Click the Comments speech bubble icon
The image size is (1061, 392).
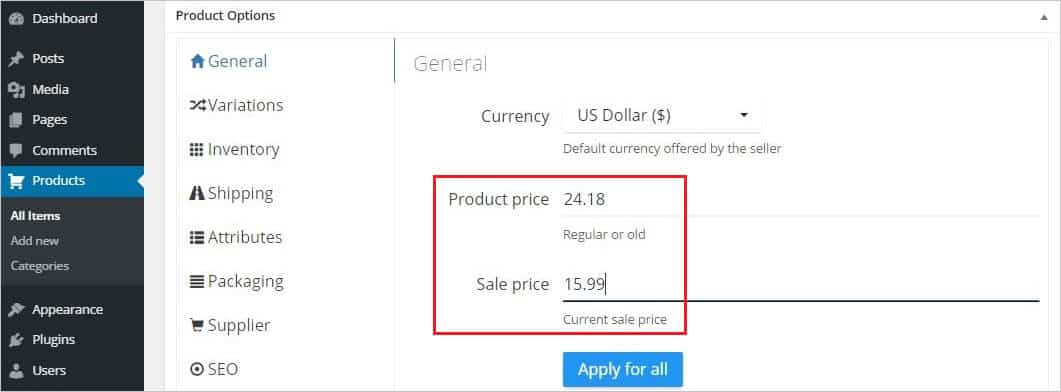coord(16,150)
